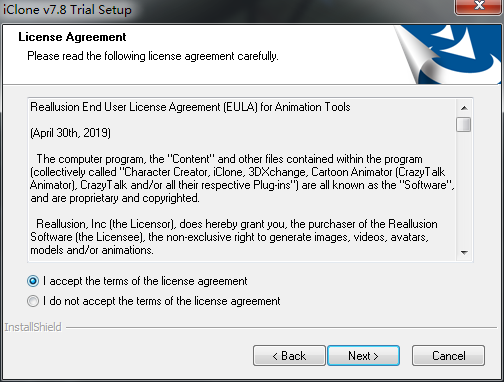
Task: Click the paragraph starting 'Reallusion, Inc (the Licensor)'
Action: point(234,237)
